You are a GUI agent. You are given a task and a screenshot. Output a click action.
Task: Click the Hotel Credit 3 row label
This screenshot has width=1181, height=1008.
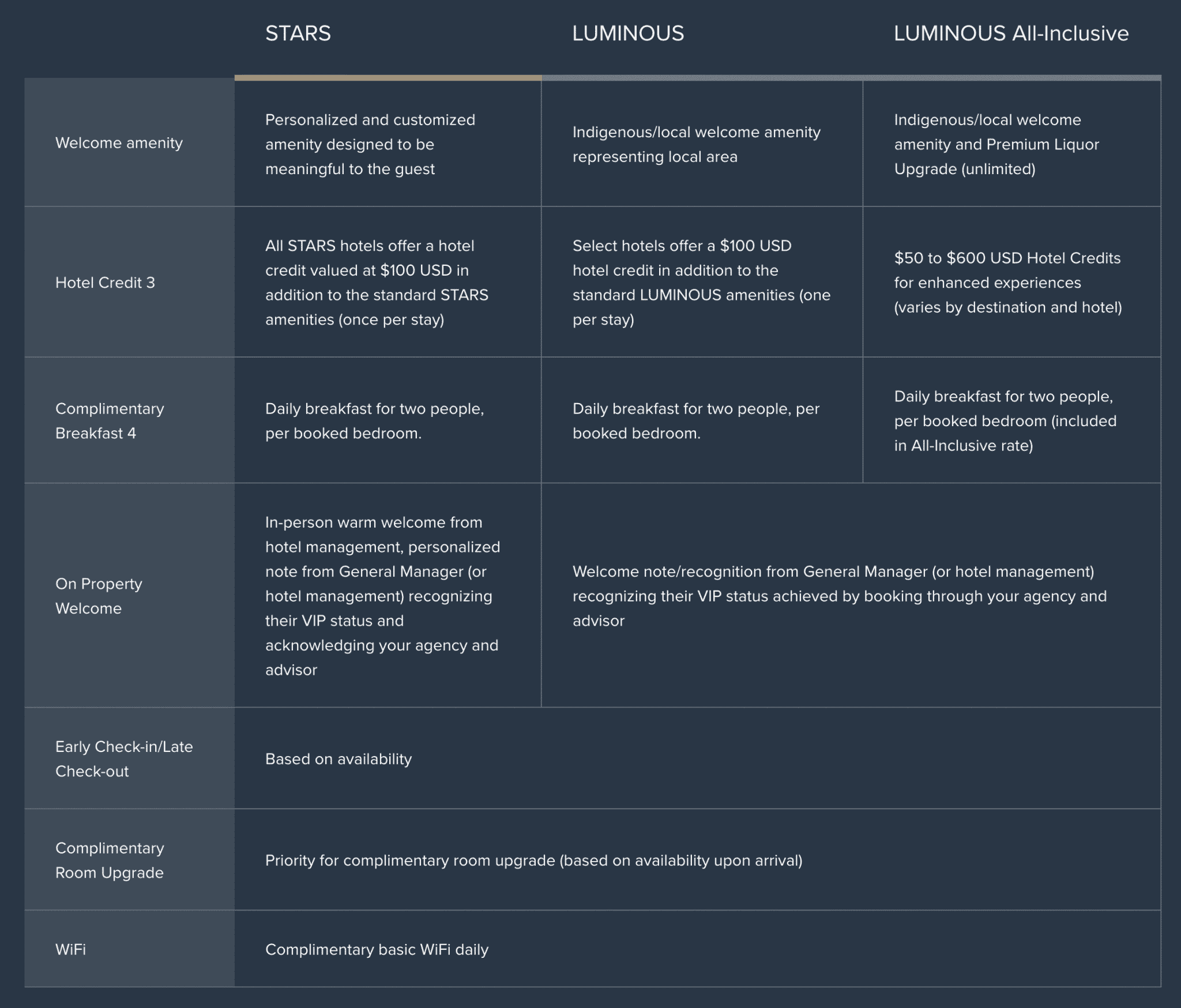pyautogui.click(x=105, y=283)
